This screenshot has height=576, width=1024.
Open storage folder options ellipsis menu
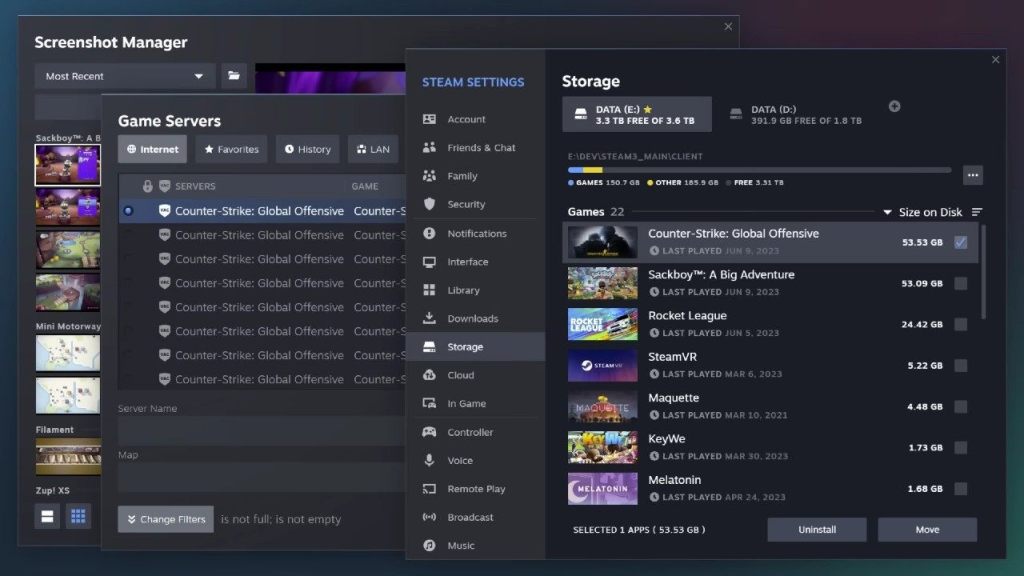click(x=972, y=175)
